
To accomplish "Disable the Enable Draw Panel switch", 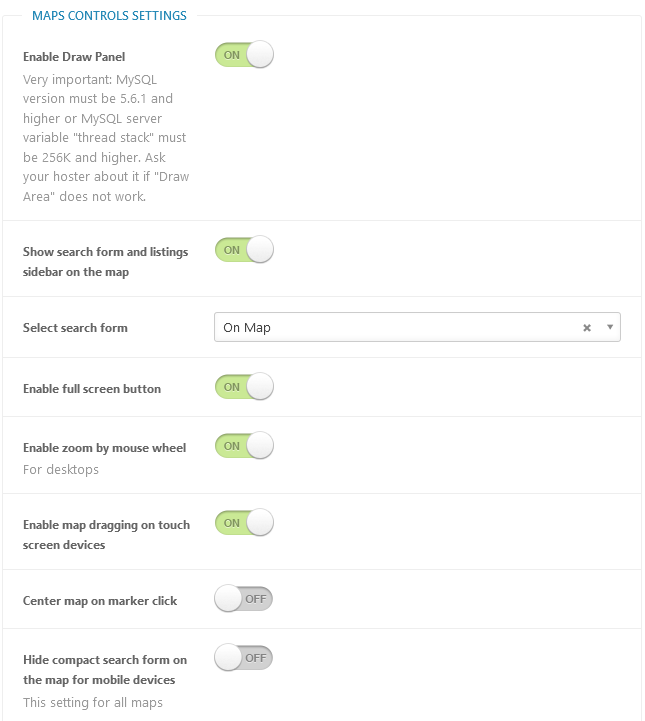I will pyautogui.click(x=244, y=55).
